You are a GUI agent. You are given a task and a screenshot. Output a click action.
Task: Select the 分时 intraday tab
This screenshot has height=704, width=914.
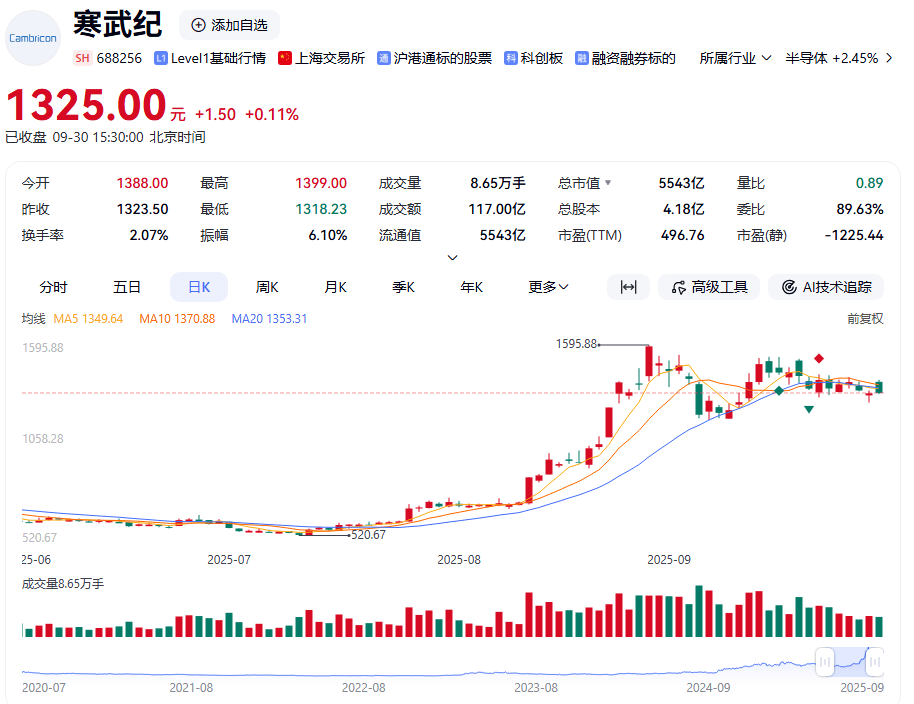click(x=54, y=287)
